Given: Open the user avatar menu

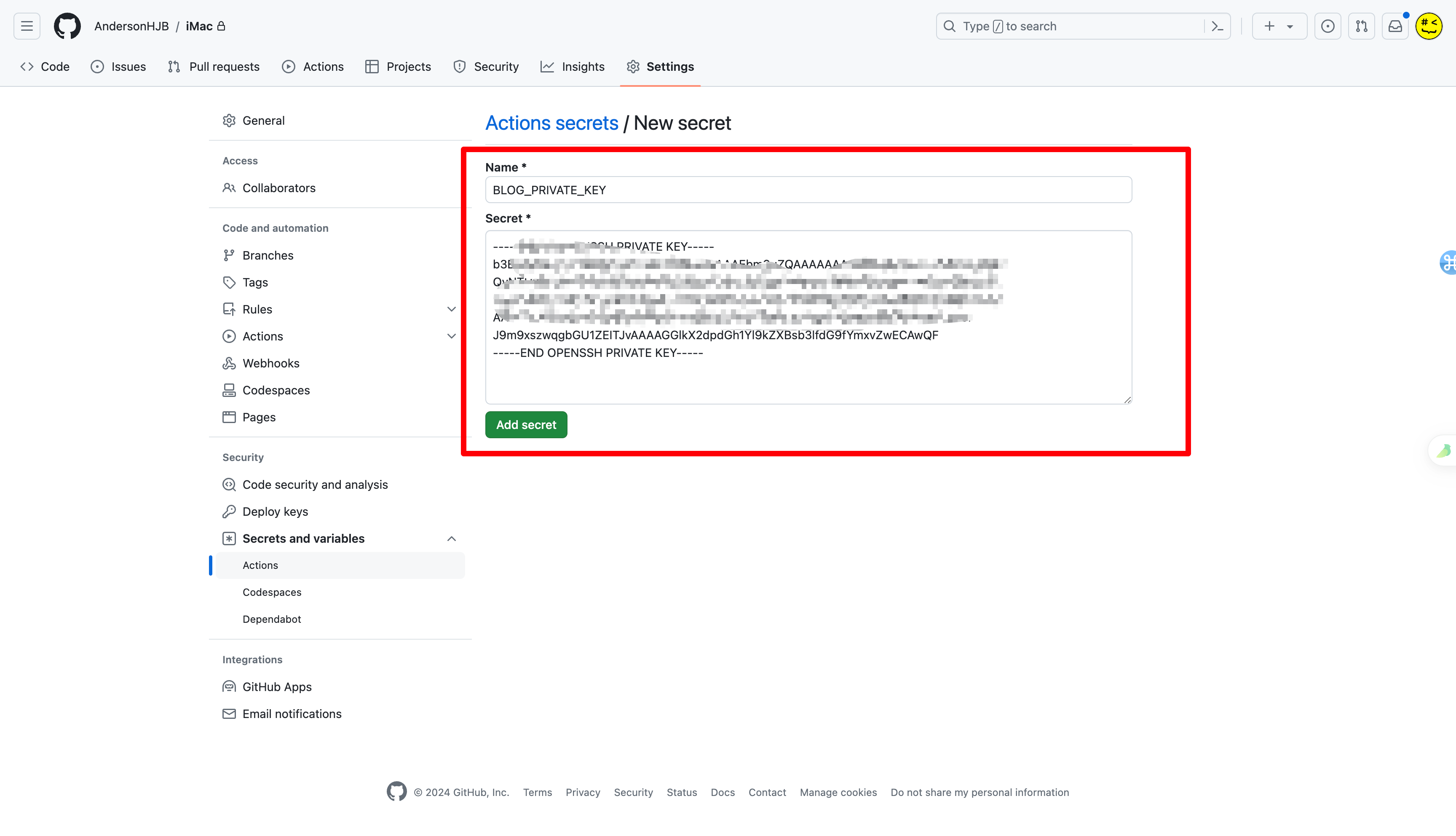Looking at the screenshot, I should pos(1429,27).
